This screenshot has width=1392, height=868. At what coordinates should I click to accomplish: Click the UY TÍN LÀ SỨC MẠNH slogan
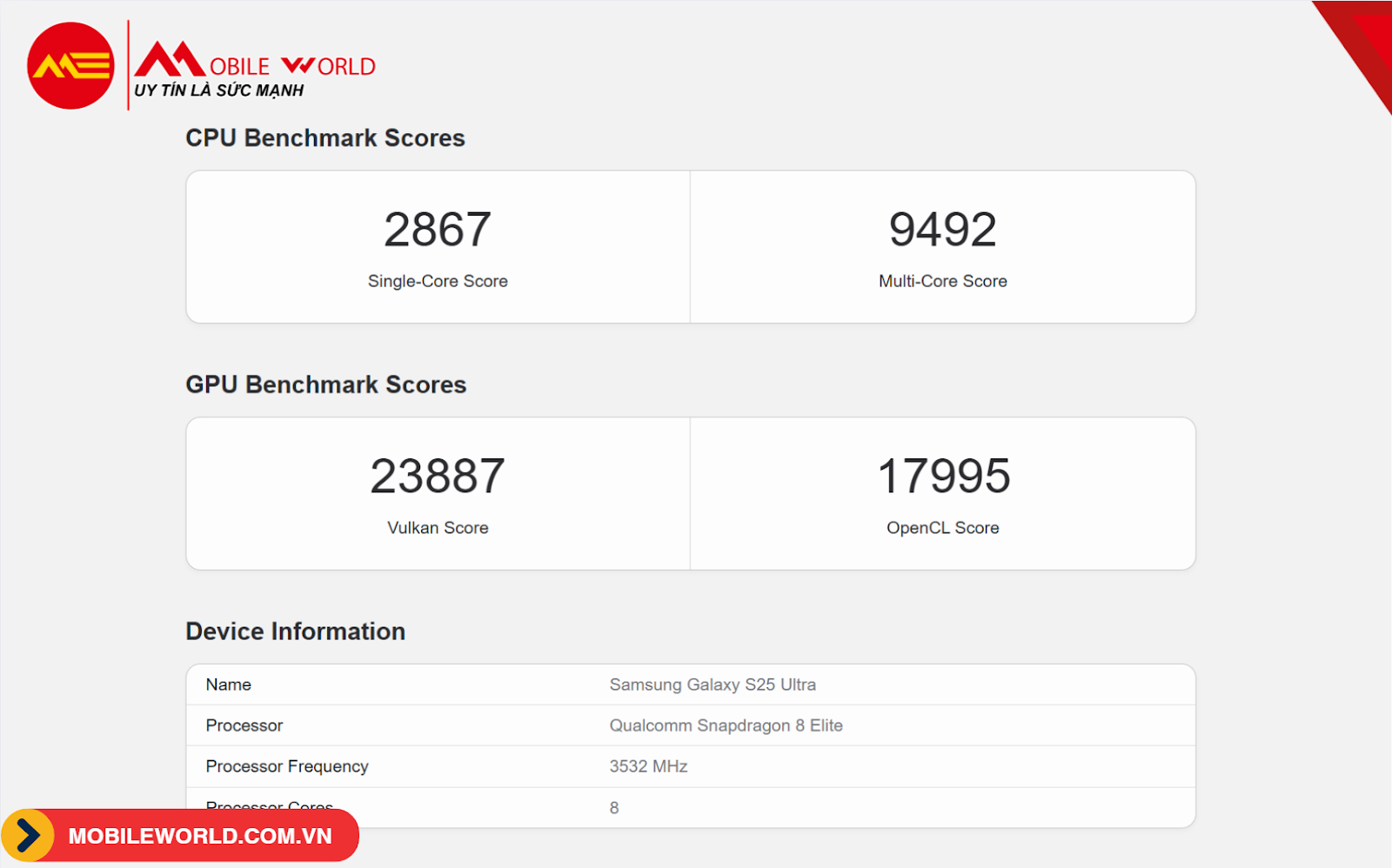point(219,90)
